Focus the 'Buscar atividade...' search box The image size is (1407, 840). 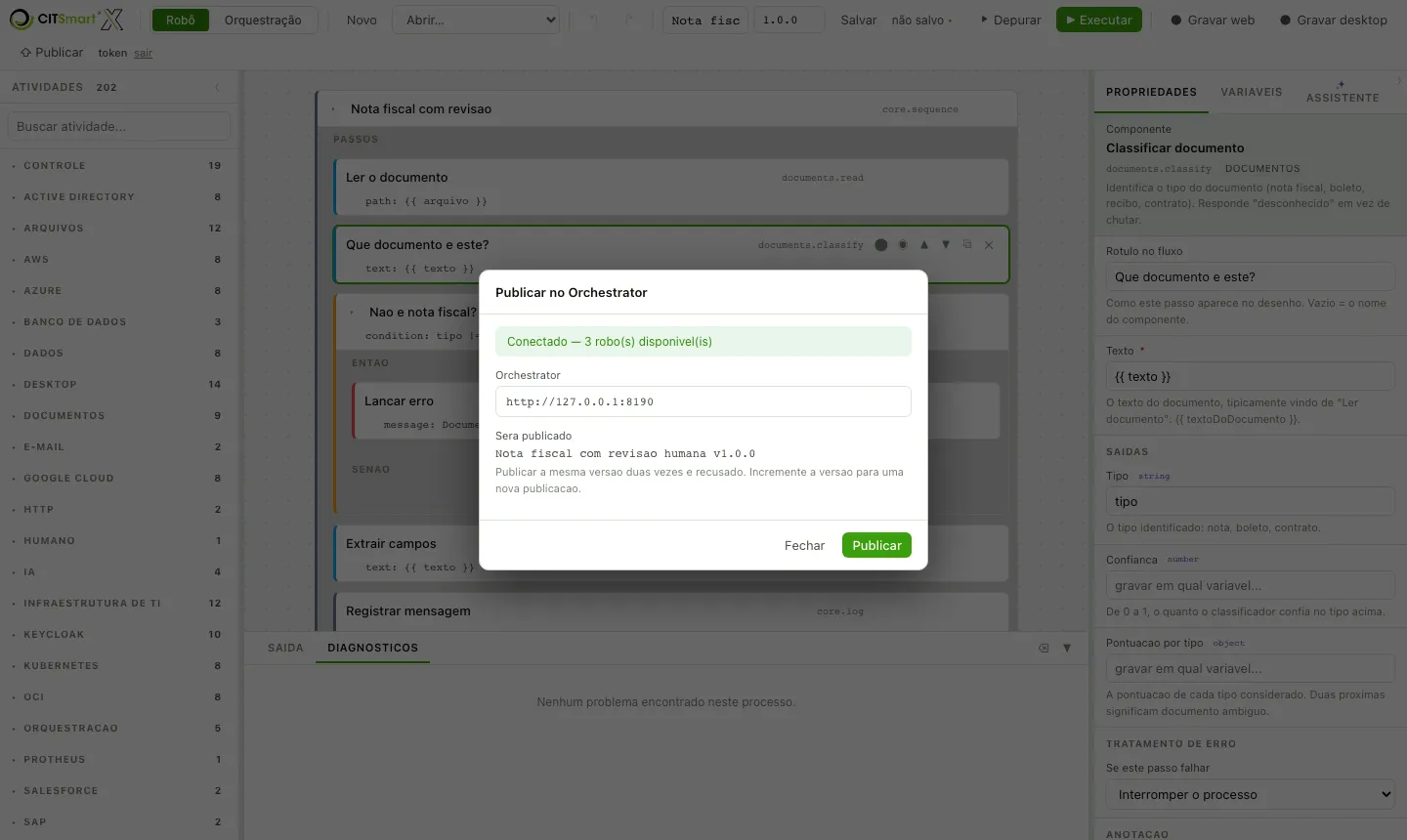pos(119,126)
